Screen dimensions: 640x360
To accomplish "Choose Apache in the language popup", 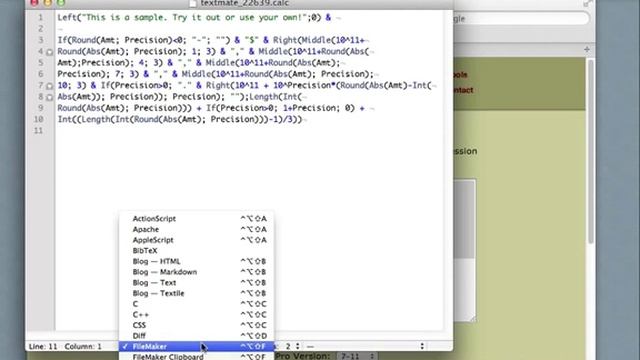I will coord(196,229).
